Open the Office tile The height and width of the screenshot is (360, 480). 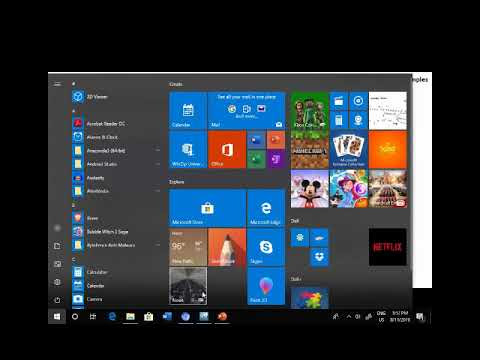tap(227, 149)
